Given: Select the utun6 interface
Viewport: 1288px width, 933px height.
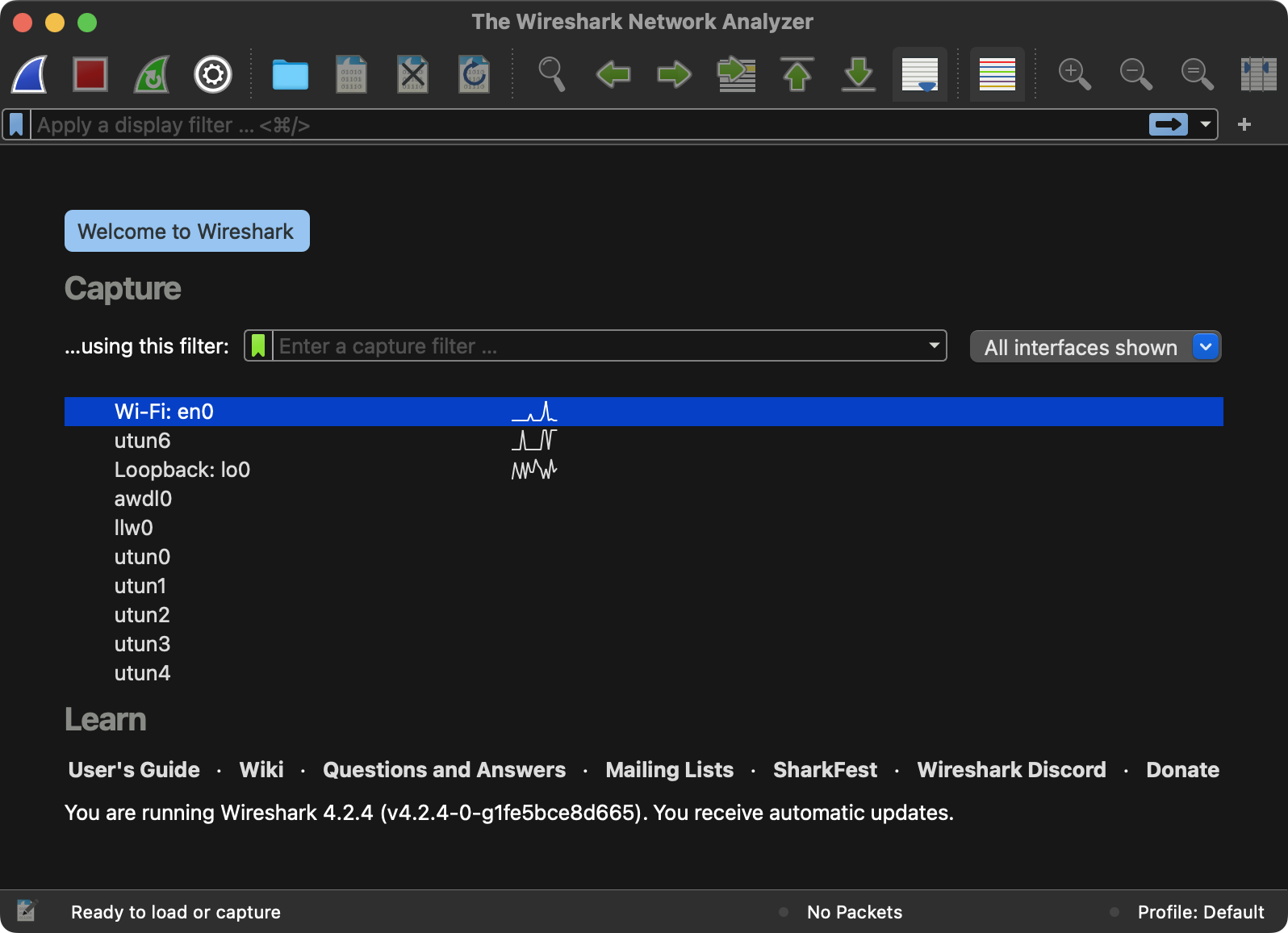Looking at the screenshot, I should point(644,441).
